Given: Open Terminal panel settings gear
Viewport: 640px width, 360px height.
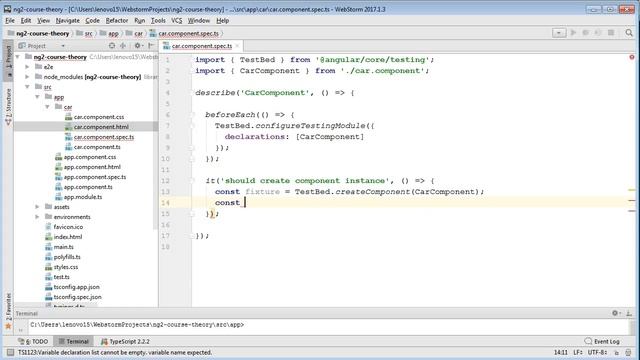Looking at the screenshot, I should point(616,313).
